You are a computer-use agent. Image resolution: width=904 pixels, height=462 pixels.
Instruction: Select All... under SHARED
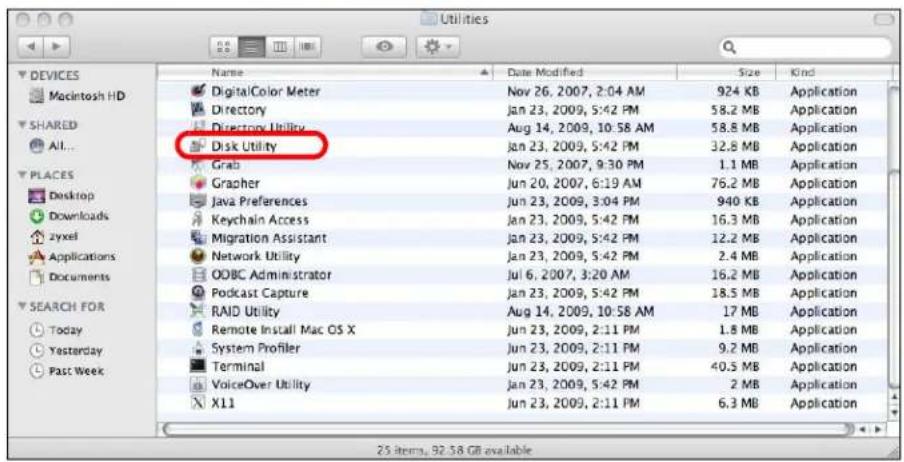(x=52, y=147)
